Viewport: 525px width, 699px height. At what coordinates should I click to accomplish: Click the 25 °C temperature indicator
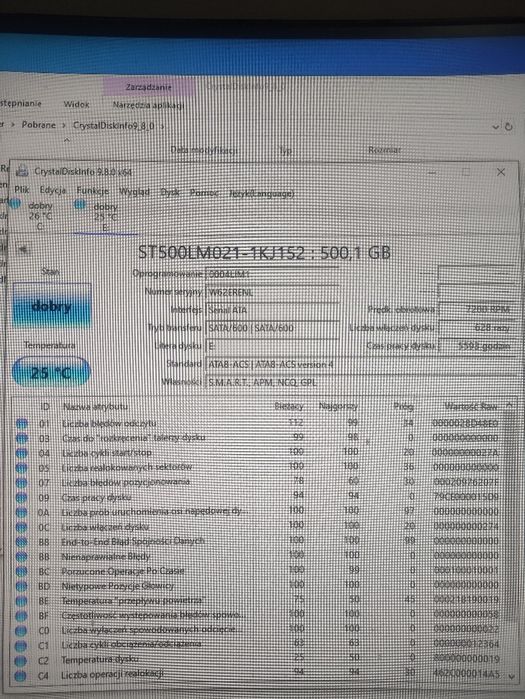[x=51, y=372]
